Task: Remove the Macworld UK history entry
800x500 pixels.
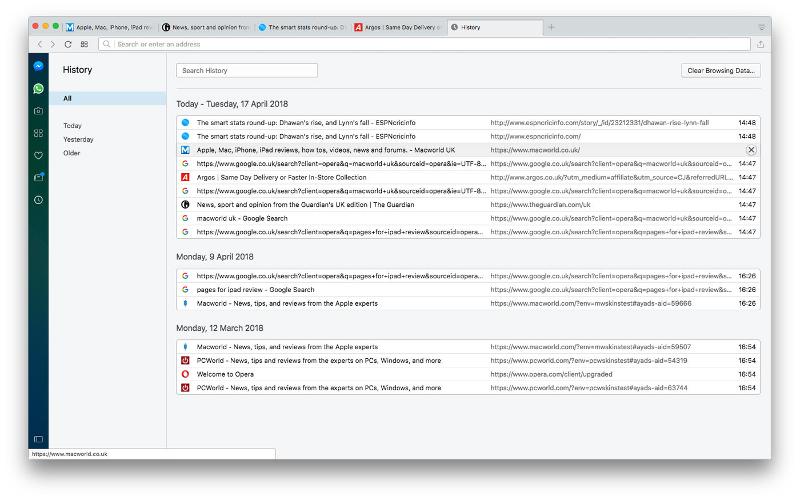Action: (x=751, y=150)
